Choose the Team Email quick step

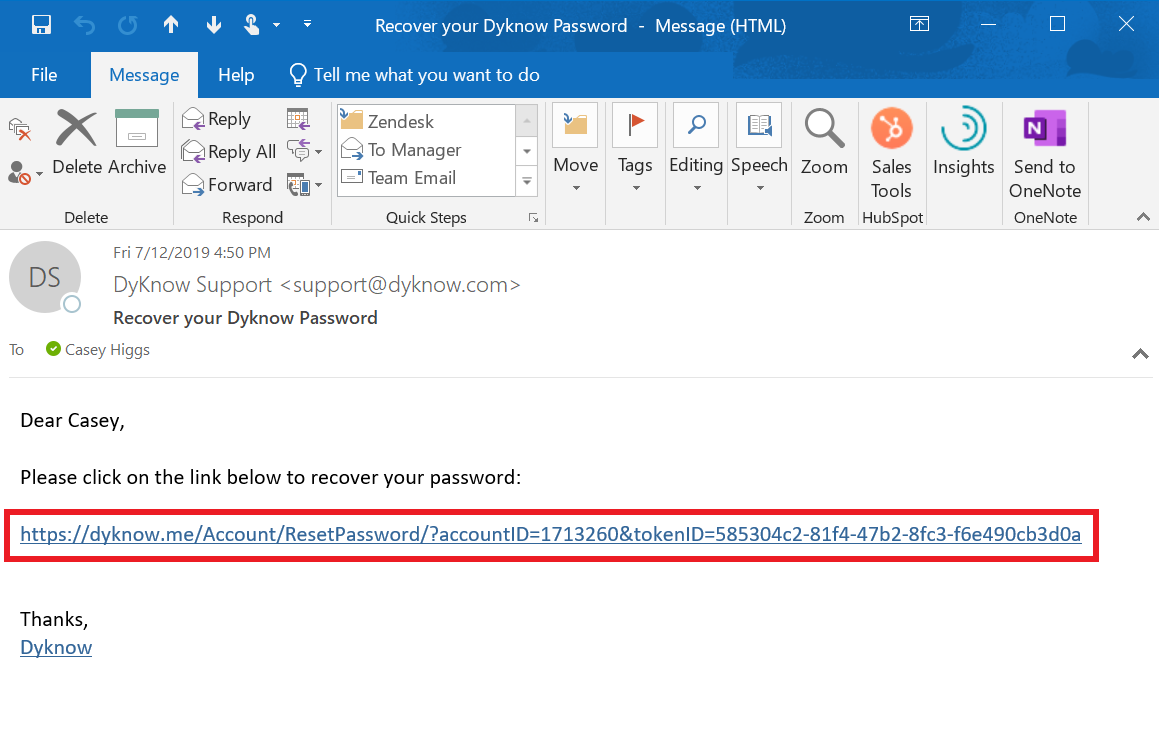pyautogui.click(x=426, y=178)
